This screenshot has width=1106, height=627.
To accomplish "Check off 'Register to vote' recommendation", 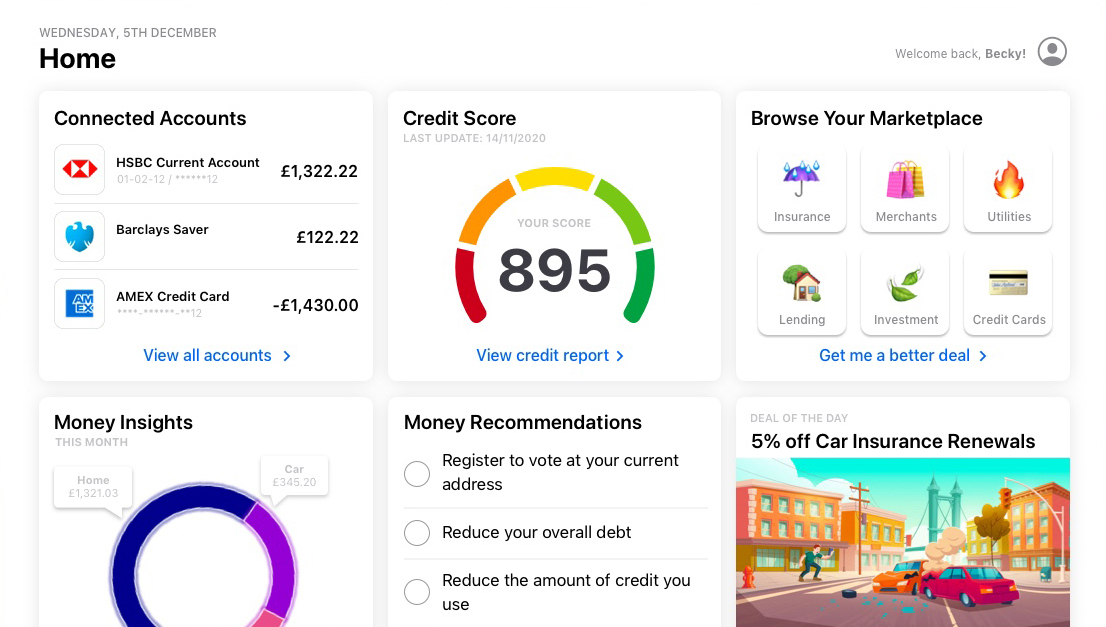I will point(417,473).
